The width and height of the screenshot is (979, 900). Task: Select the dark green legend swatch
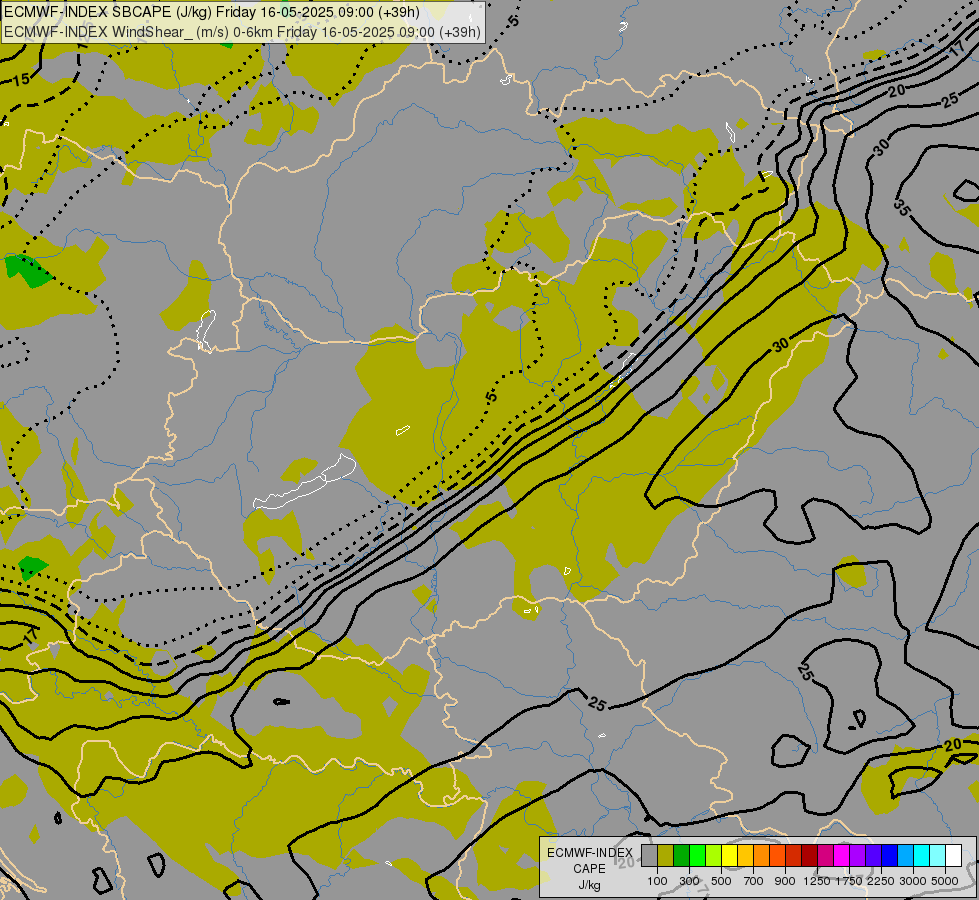pyautogui.click(x=681, y=856)
